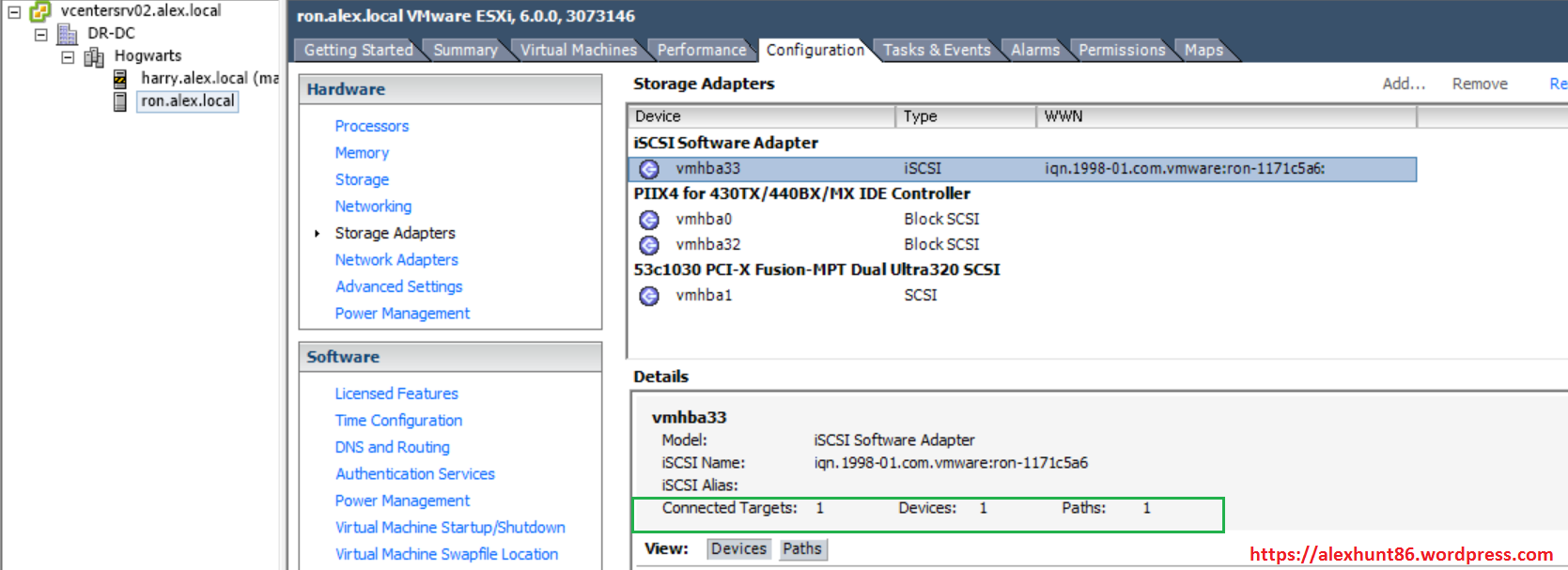Open the Tasks & Events tab
This screenshot has width=1568, height=570.
[x=937, y=50]
